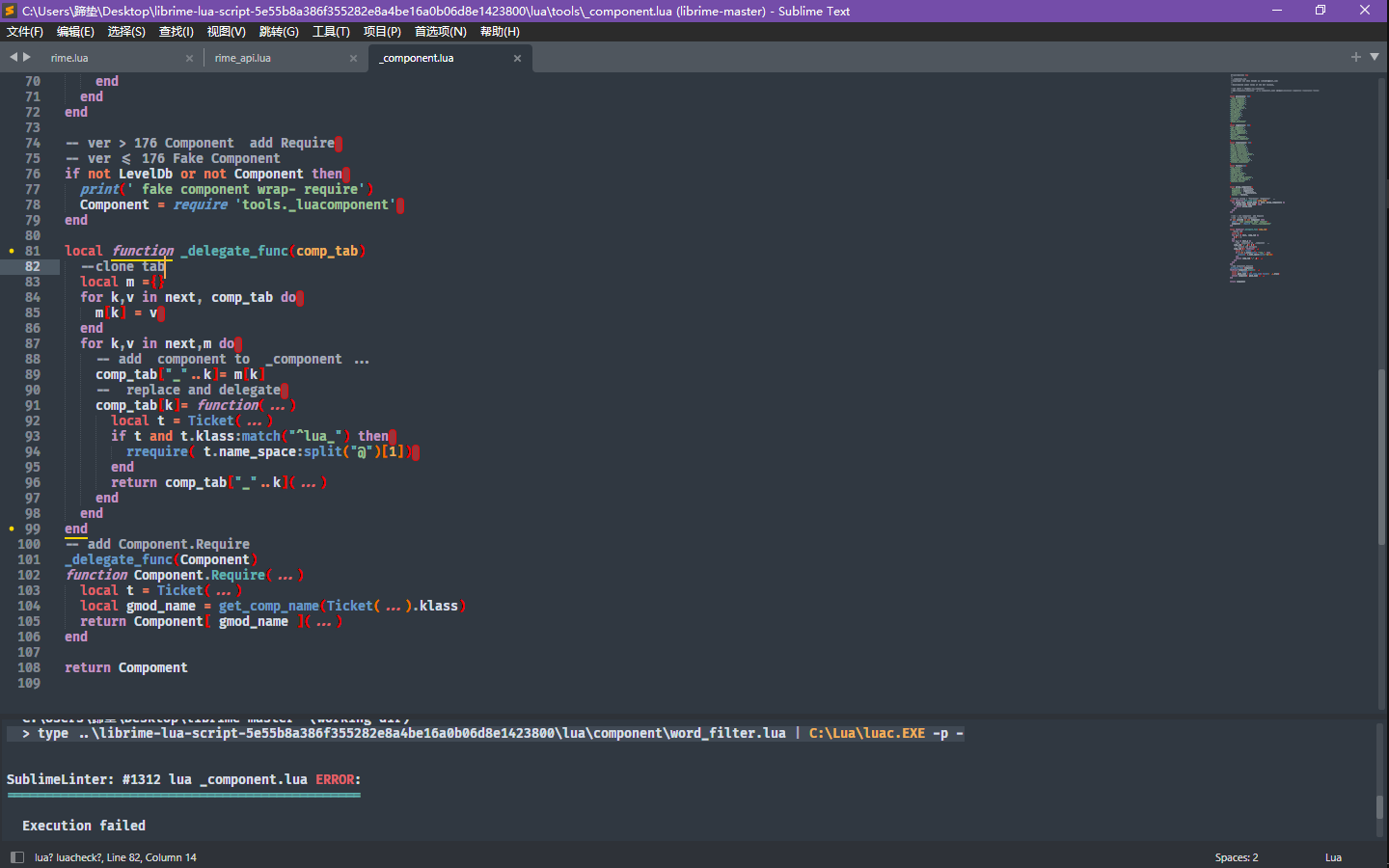Click the yellow modification marker beside line 81
Image resolution: width=1389 pixels, height=868 pixels.
(x=12, y=250)
